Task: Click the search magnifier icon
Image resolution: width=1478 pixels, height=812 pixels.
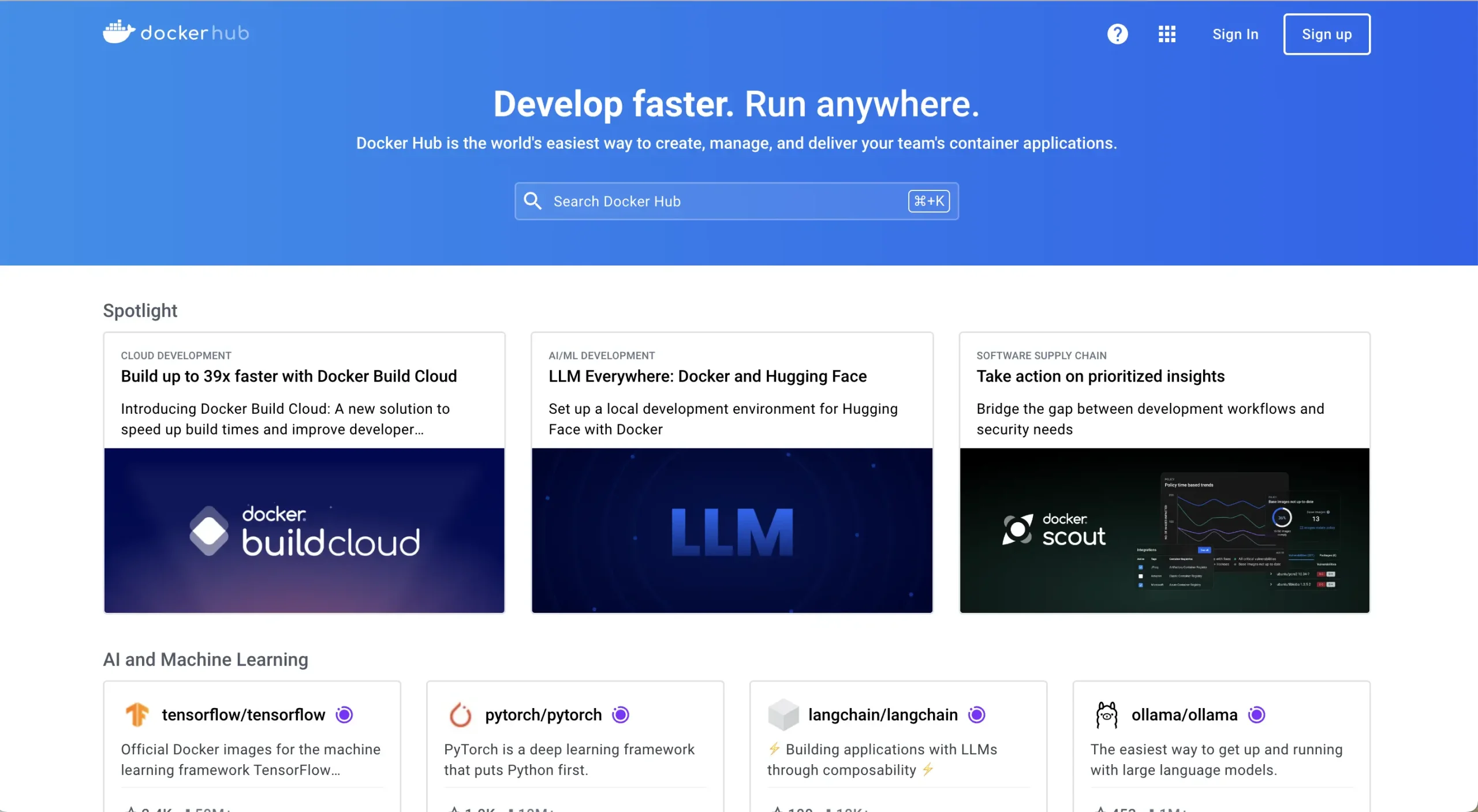Action: click(x=532, y=201)
